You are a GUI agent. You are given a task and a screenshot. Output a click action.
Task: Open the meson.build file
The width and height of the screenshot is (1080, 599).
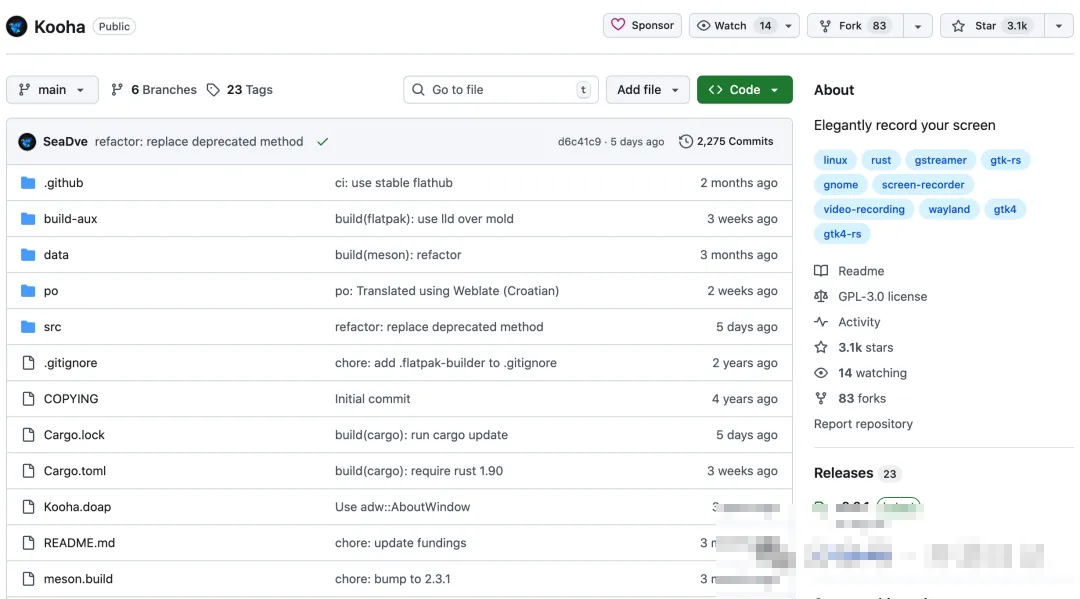pyautogui.click(x=78, y=579)
